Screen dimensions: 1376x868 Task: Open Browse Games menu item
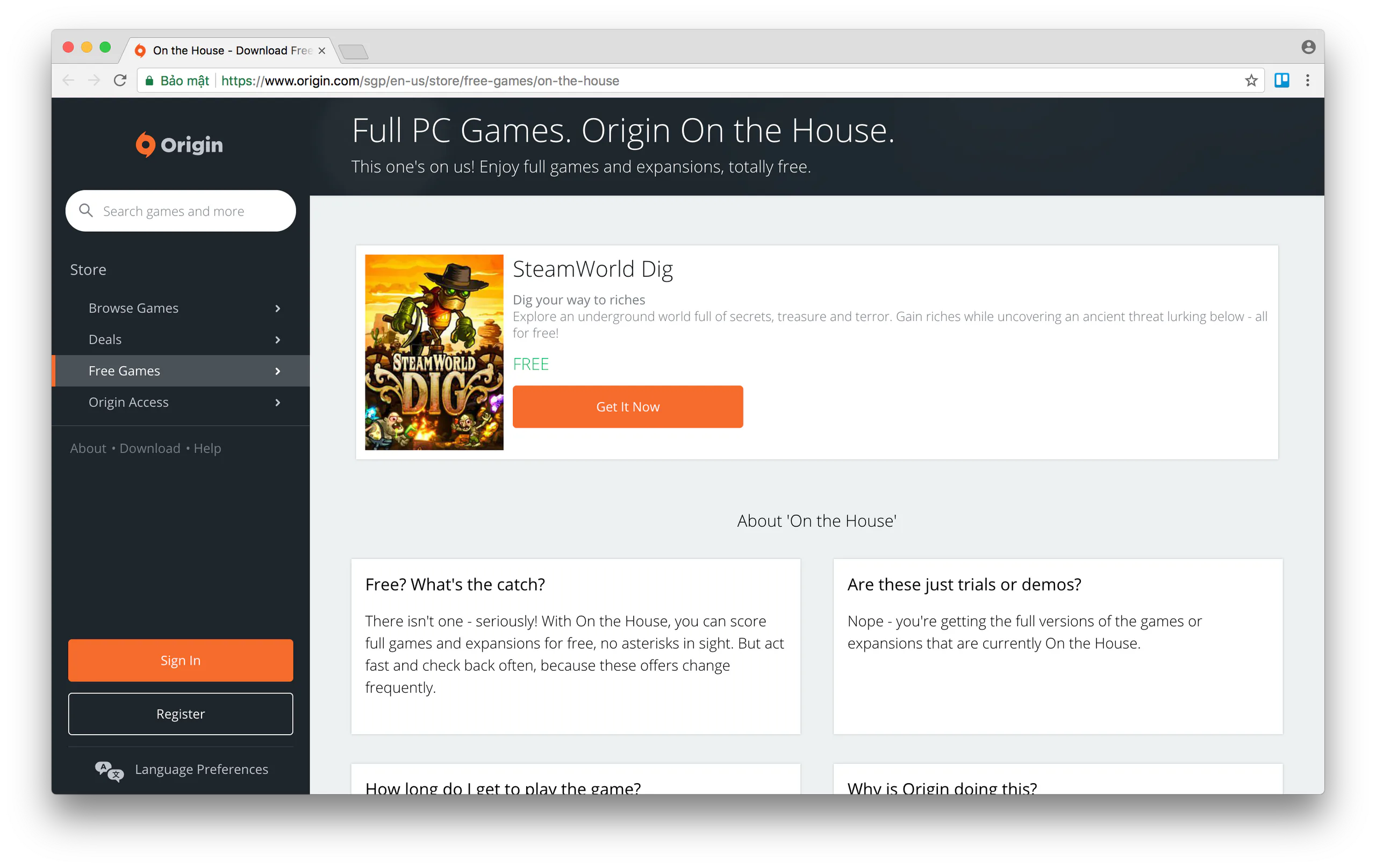(181, 309)
